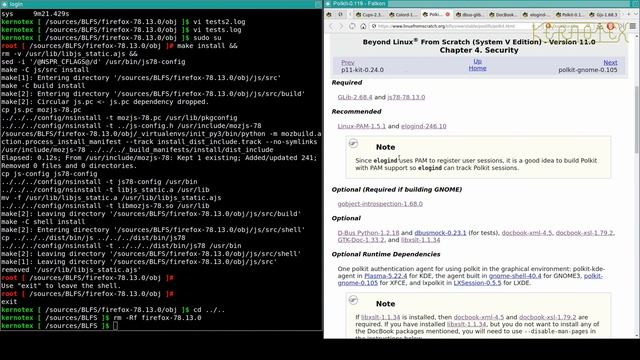Switch to the Gjs-1.68.3 tab
Screen dimensions: 640x360
point(603,15)
